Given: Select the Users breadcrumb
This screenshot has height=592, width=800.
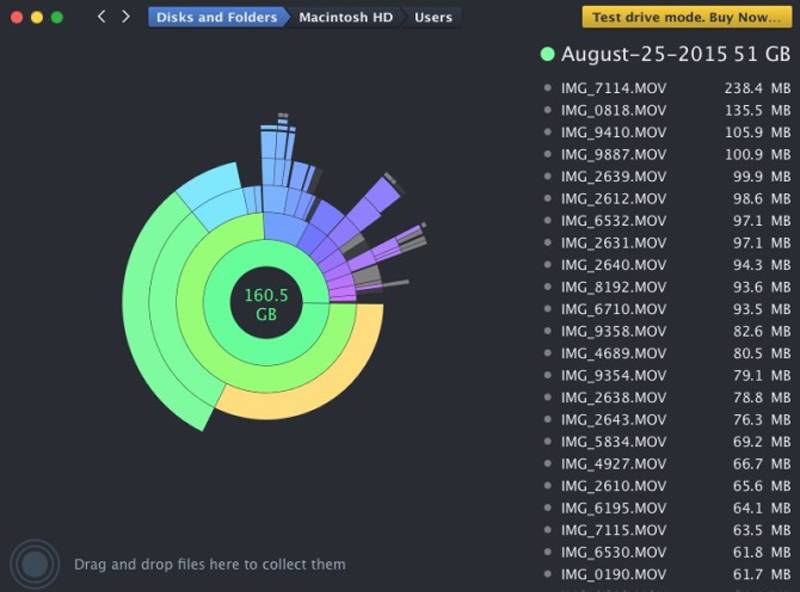Looking at the screenshot, I should (433, 17).
